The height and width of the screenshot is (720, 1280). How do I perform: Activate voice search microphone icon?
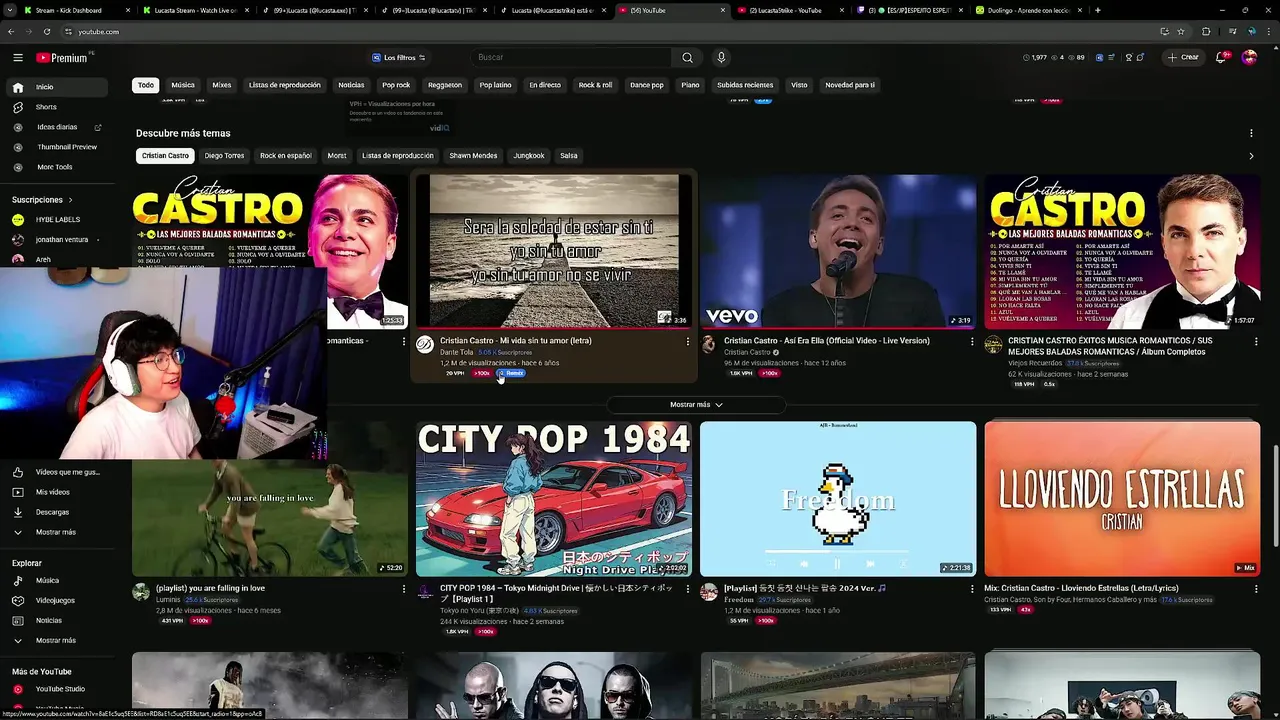tap(721, 58)
